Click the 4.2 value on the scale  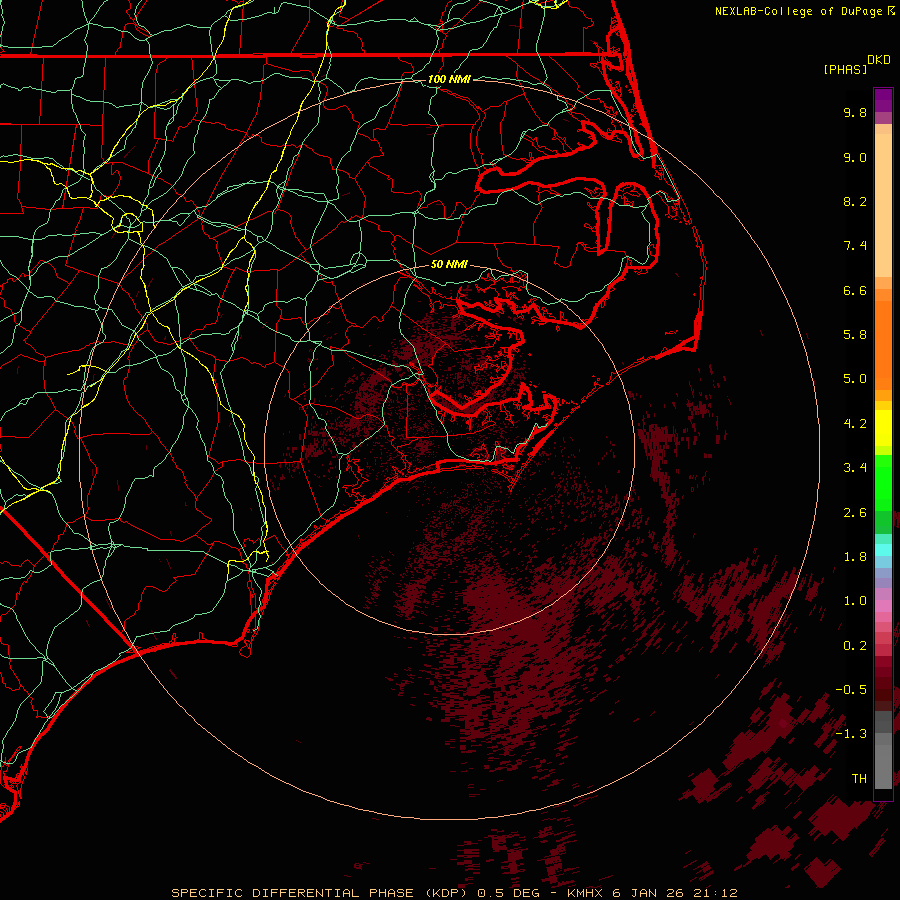[855, 424]
